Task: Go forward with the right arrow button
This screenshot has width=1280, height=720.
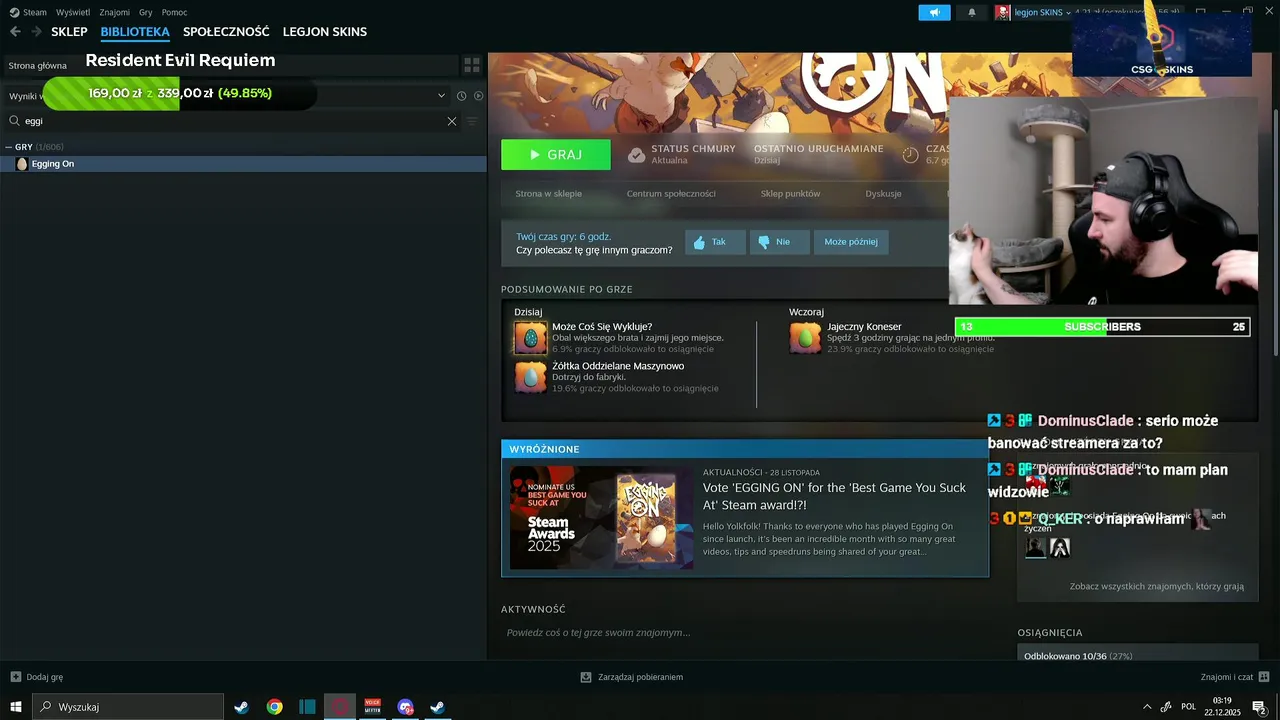Action: [36, 32]
